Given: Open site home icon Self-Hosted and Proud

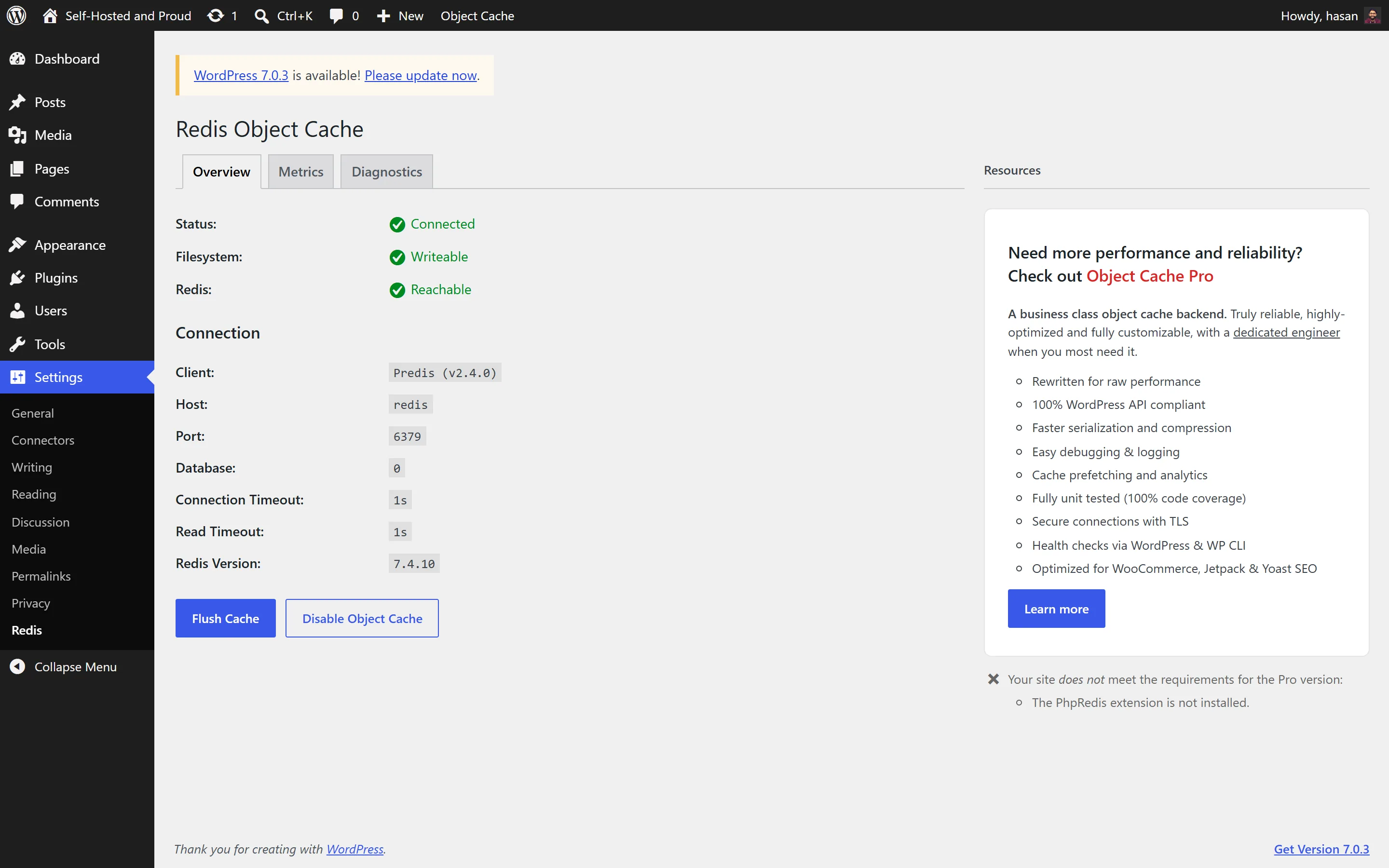Looking at the screenshot, I should (50, 15).
